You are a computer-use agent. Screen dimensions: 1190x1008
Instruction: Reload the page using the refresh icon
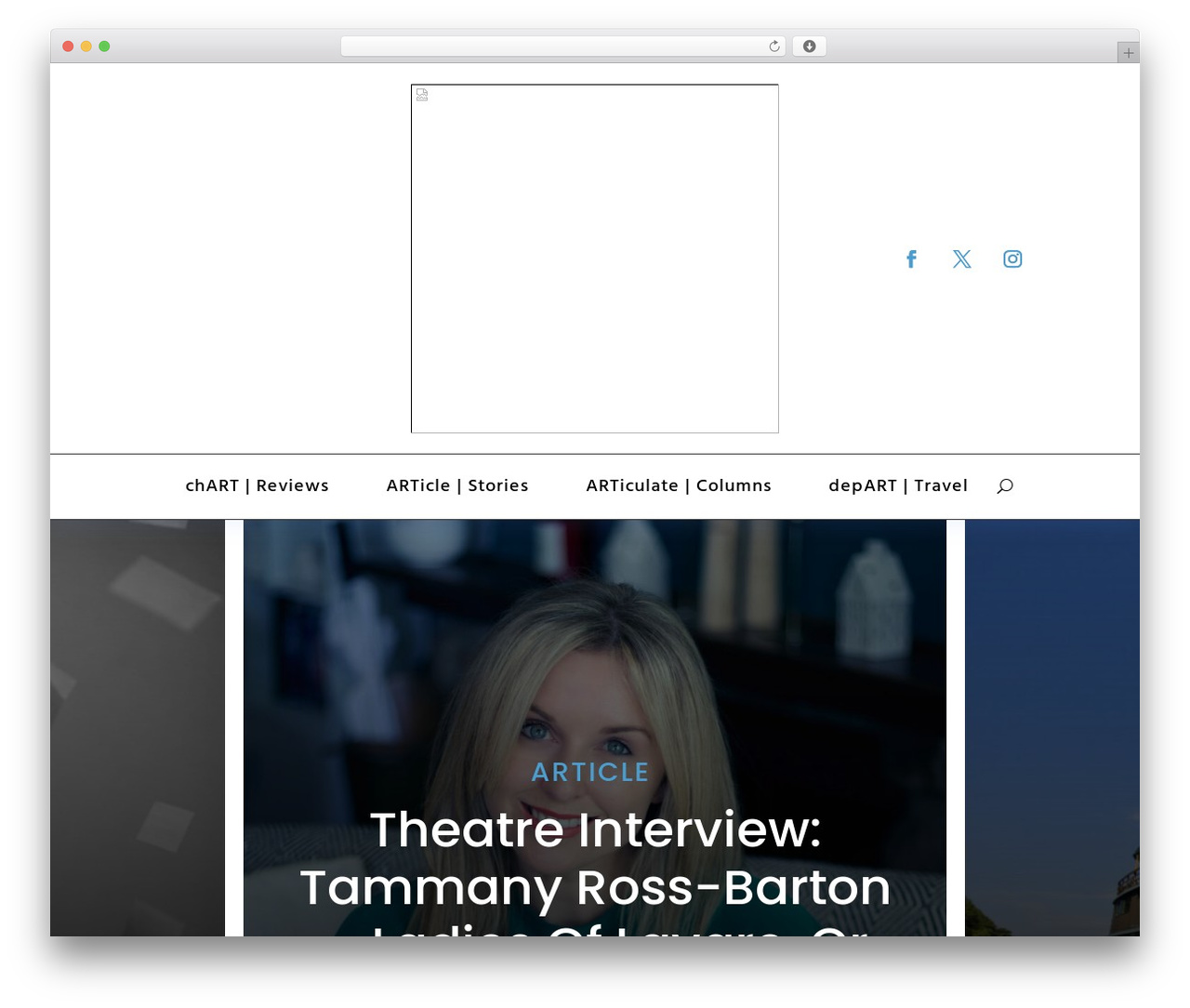click(773, 46)
